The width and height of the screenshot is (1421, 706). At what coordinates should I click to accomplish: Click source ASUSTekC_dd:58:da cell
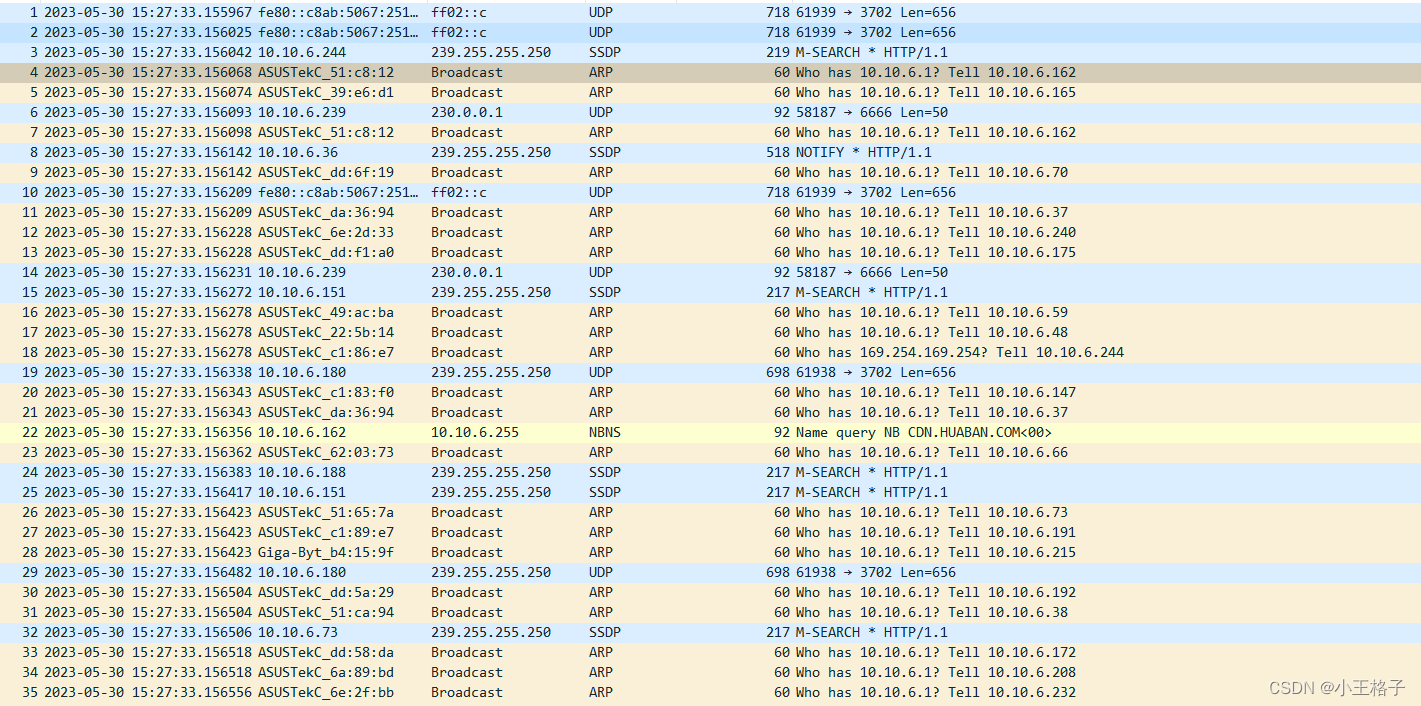(x=326, y=652)
